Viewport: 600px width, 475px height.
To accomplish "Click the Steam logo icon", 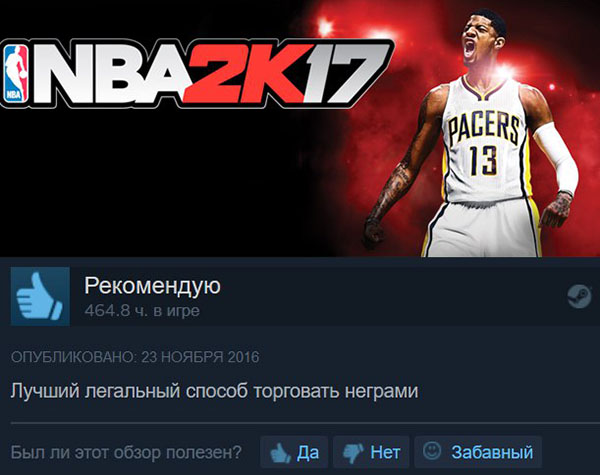I will click(x=579, y=296).
